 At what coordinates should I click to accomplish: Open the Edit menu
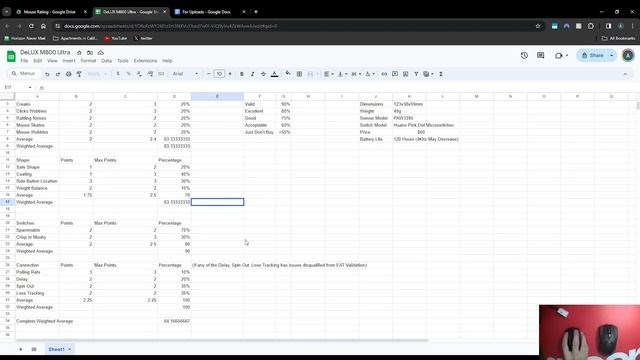38,61
